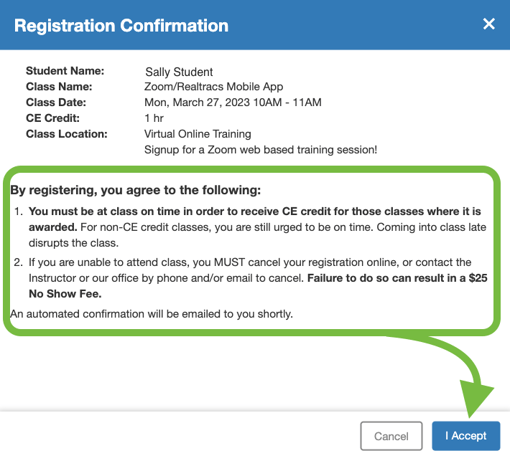
Task: Select the Student Name label
Action: pos(65,71)
